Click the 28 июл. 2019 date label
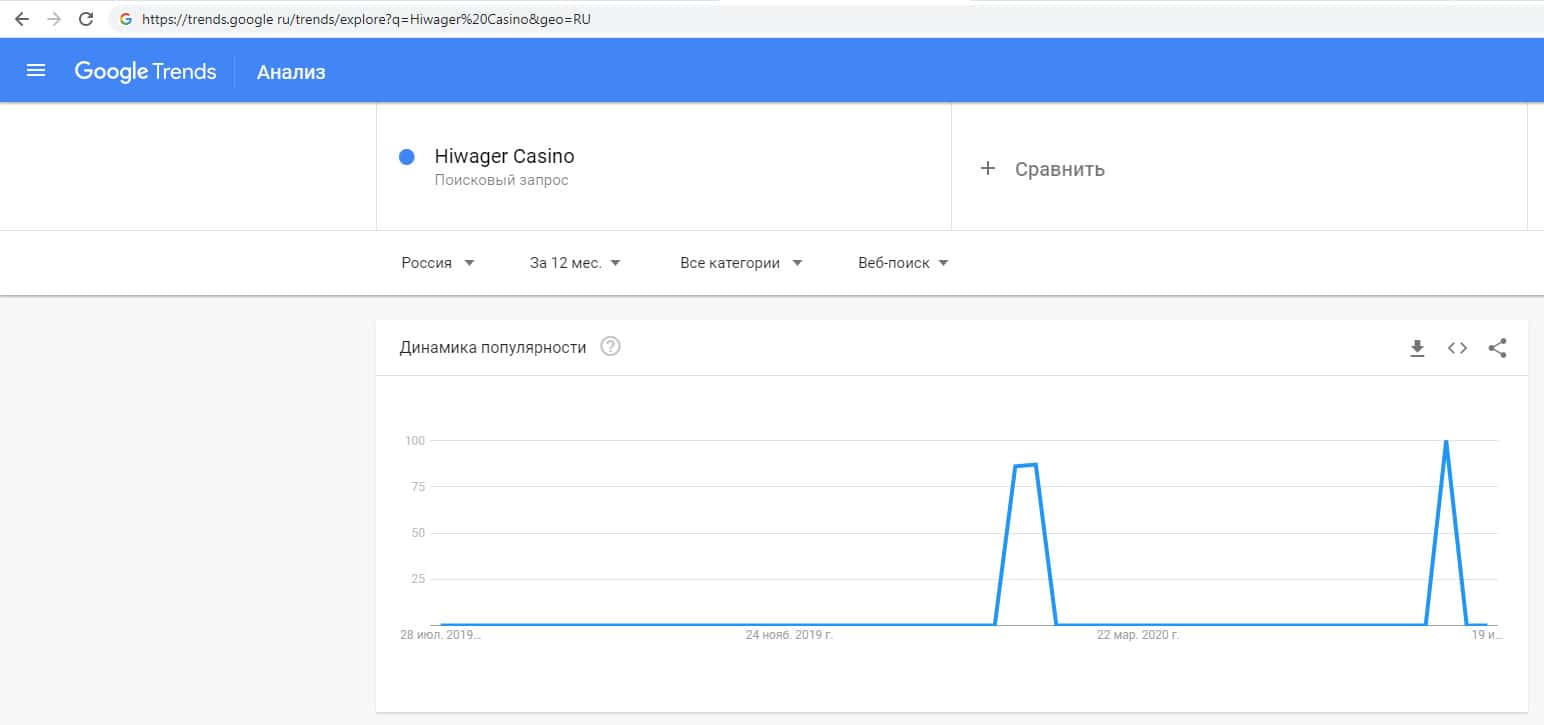This screenshot has height=725, width=1544. [x=441, y=635]
